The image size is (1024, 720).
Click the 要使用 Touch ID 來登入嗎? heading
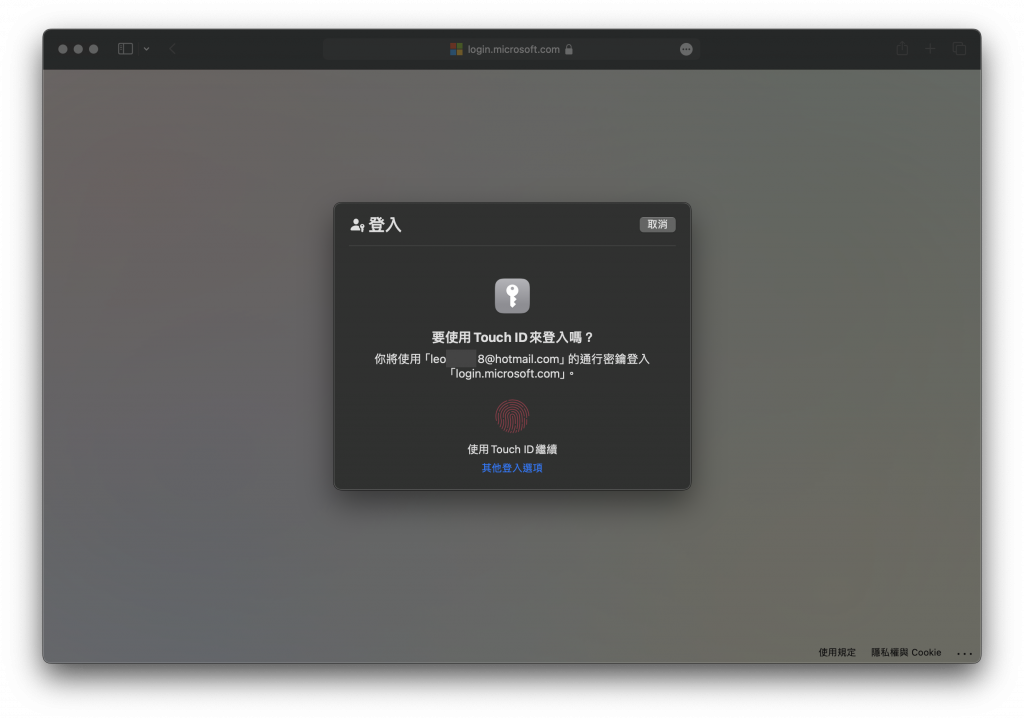[512, 337]
